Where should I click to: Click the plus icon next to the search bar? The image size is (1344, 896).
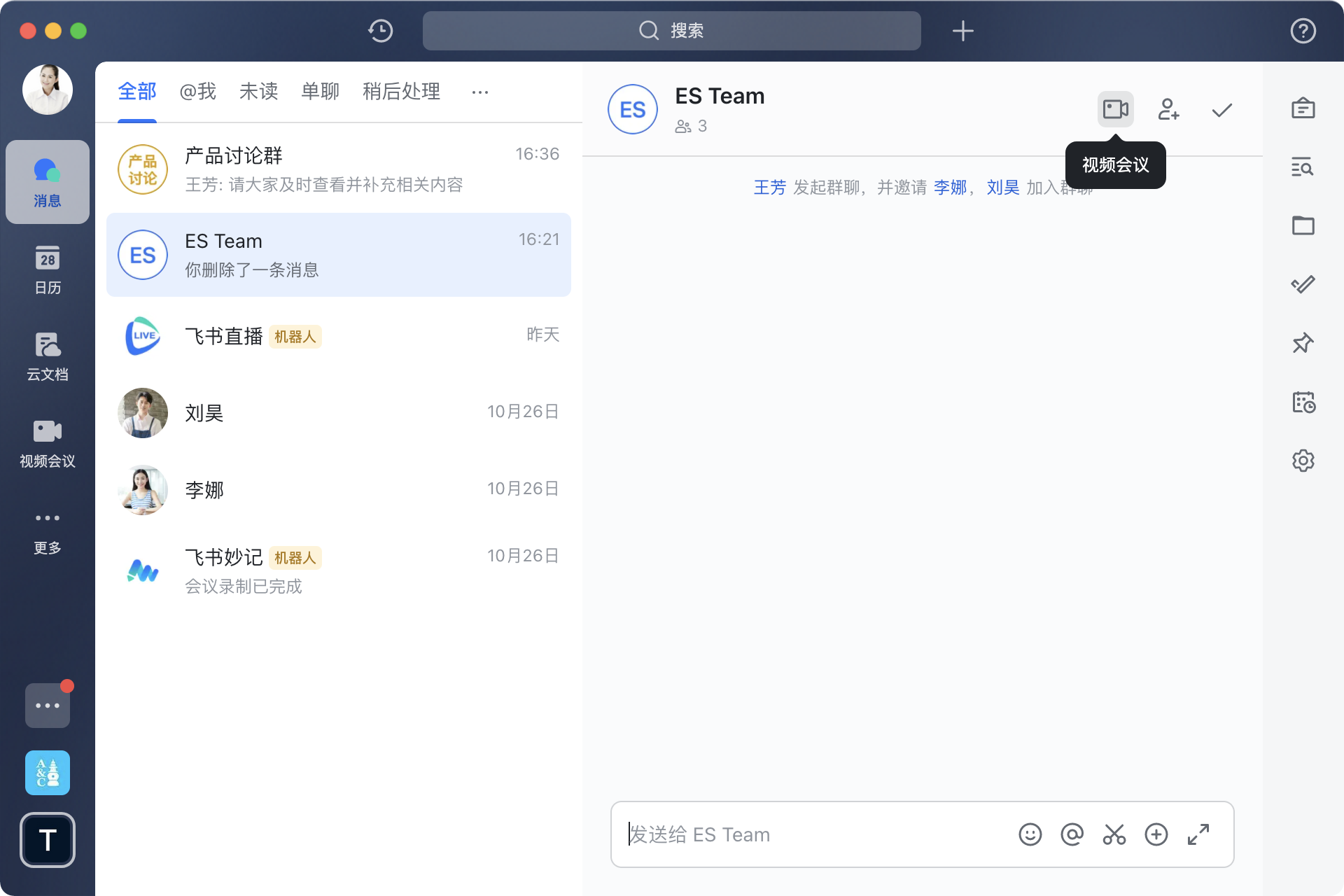coord(962,31)
